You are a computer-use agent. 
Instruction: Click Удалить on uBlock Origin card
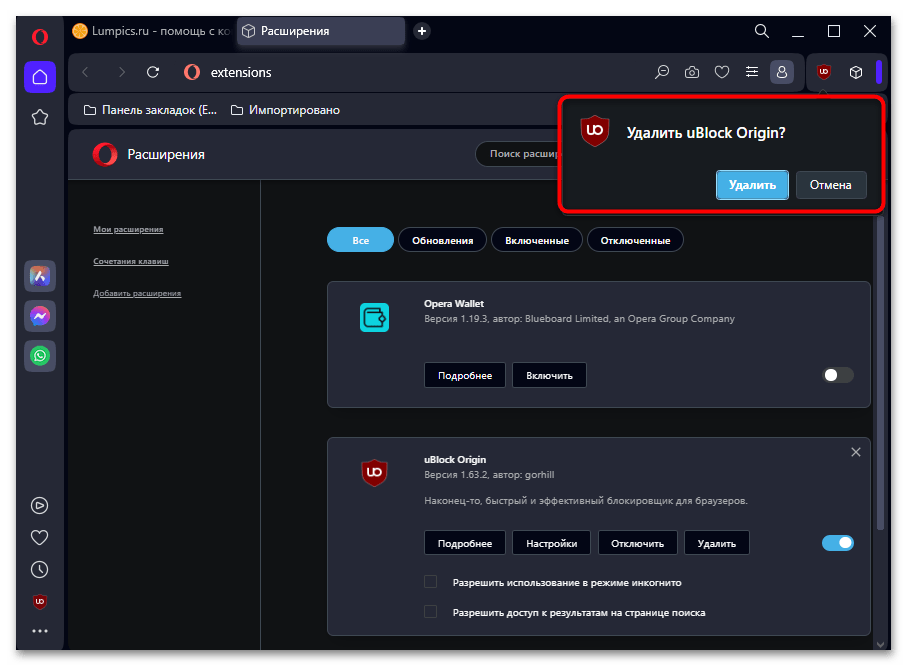(x=717, y=543)
